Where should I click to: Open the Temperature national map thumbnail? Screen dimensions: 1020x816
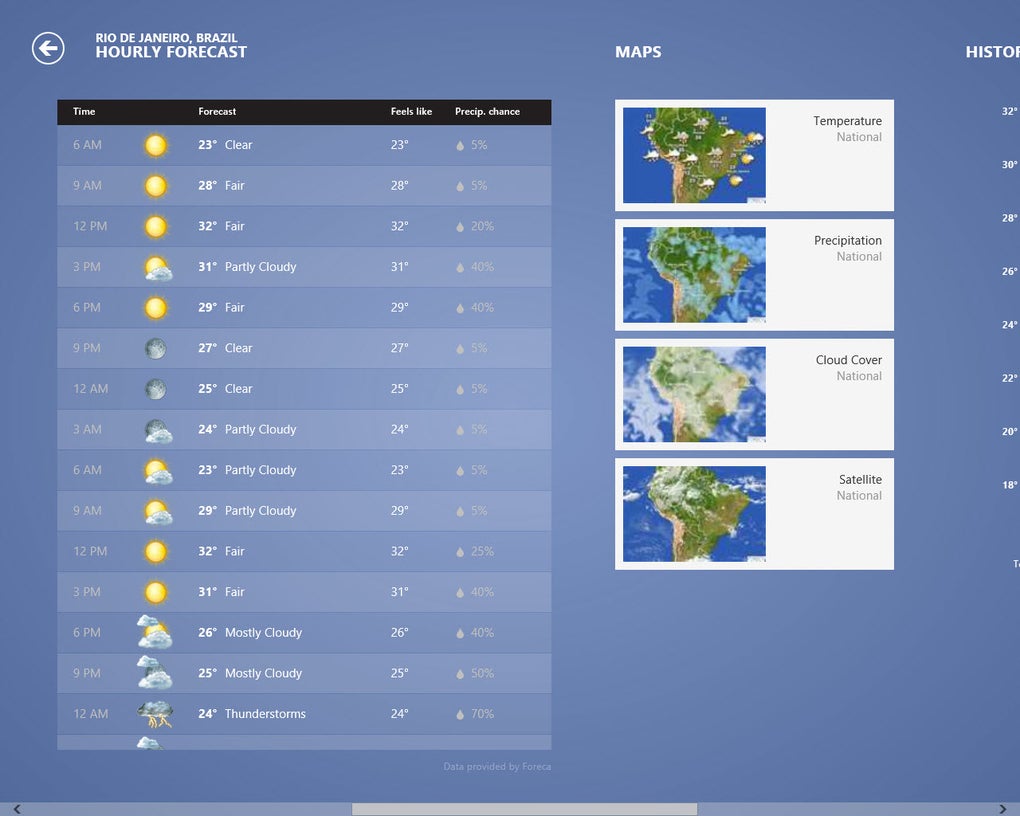coord(694,156)
